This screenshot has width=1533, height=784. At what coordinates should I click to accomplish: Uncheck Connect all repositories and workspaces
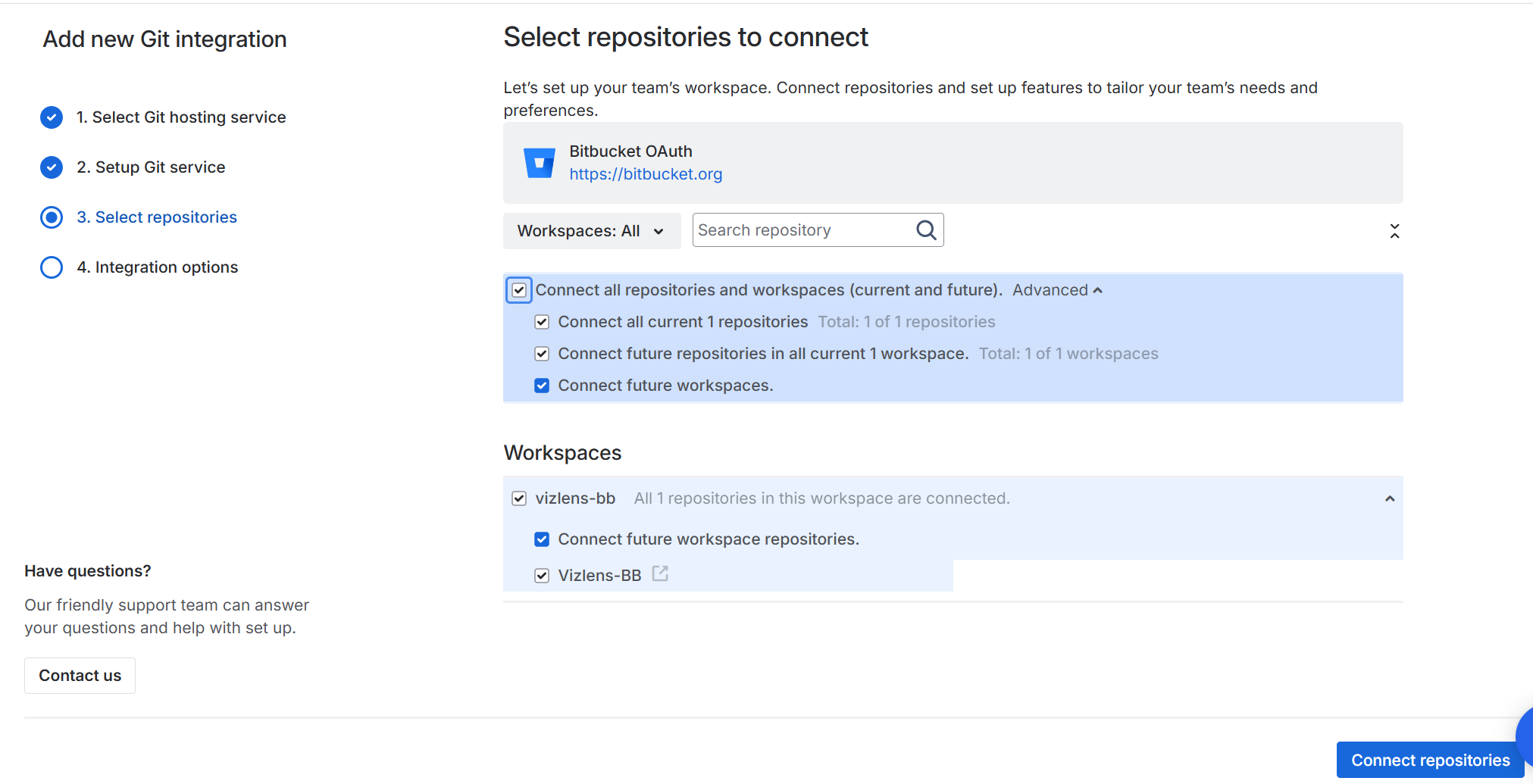pyautogui.click(x=519, y=290)
